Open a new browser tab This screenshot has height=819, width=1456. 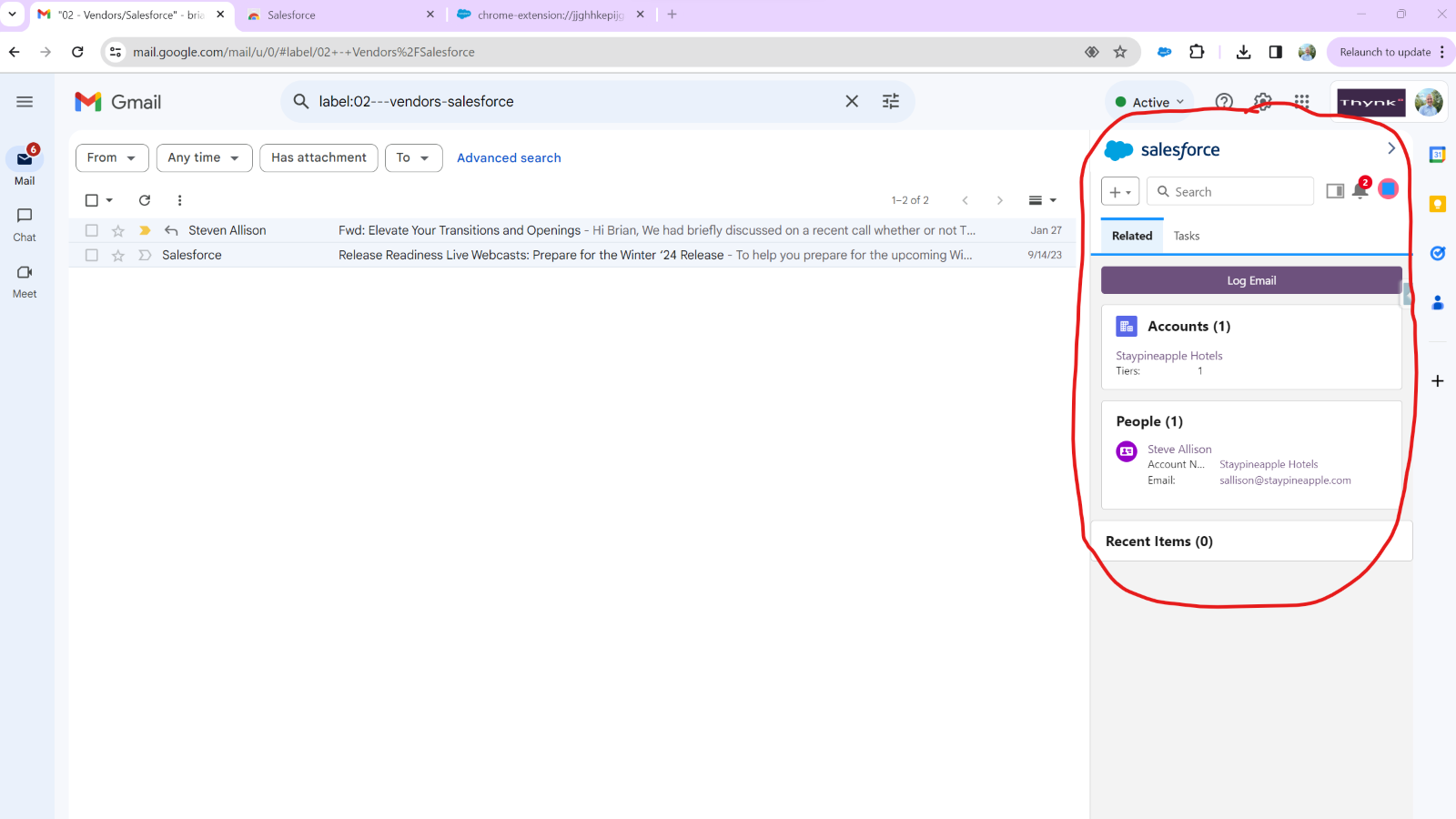click(x=672, y=15)
